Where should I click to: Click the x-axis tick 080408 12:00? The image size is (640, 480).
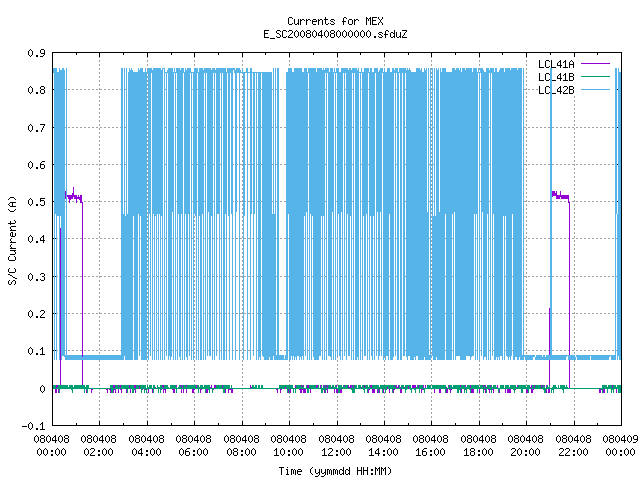tap(336, 445)
